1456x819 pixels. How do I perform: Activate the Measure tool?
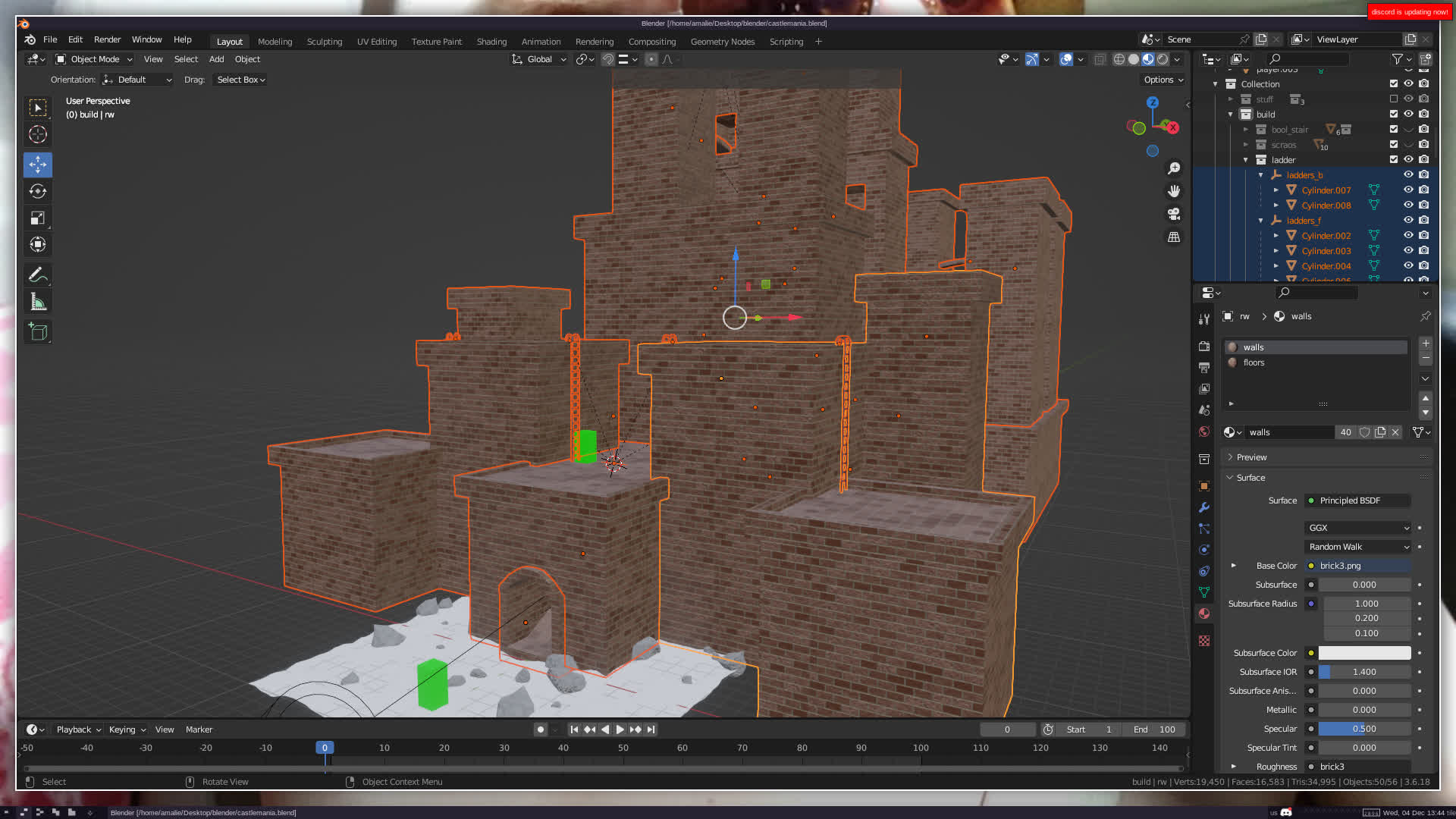point(38,303)
